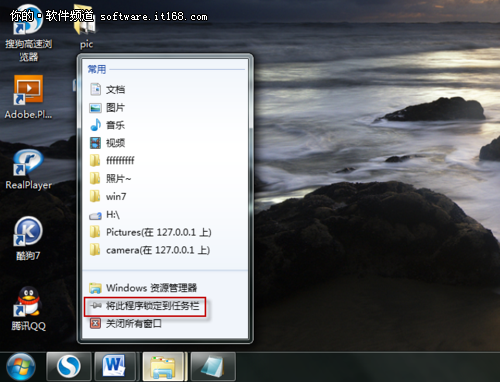Click the 常用 section header text
The width and height of the screenshot is (500, 382).
tap(97, 69)
